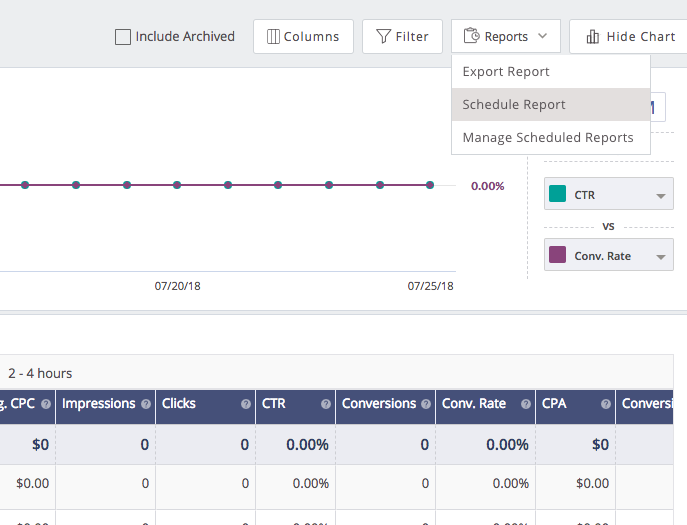
Task: Select Export Report from the menu
Action: (506, 72)
